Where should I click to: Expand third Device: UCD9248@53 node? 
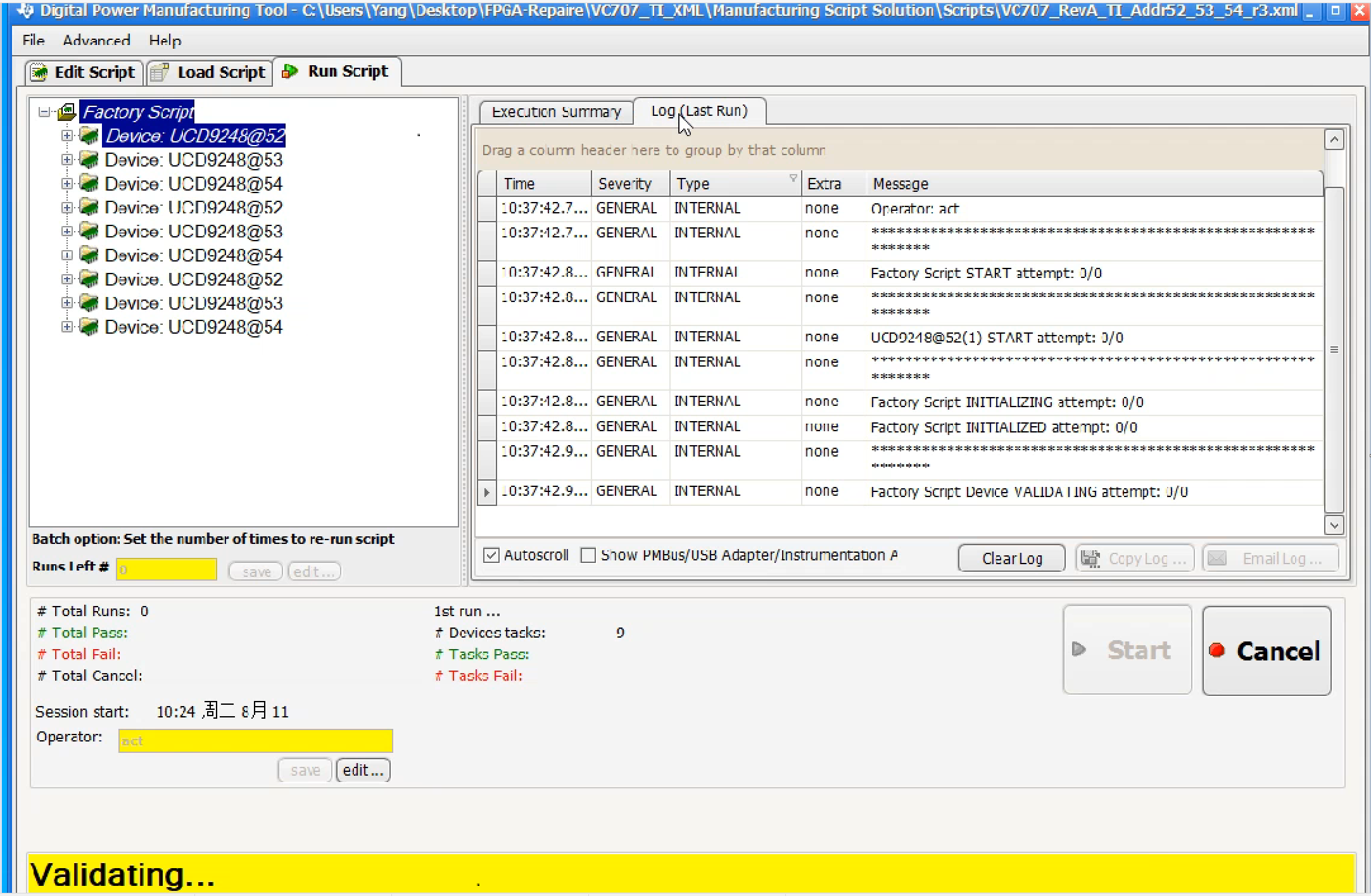[66, 303]
